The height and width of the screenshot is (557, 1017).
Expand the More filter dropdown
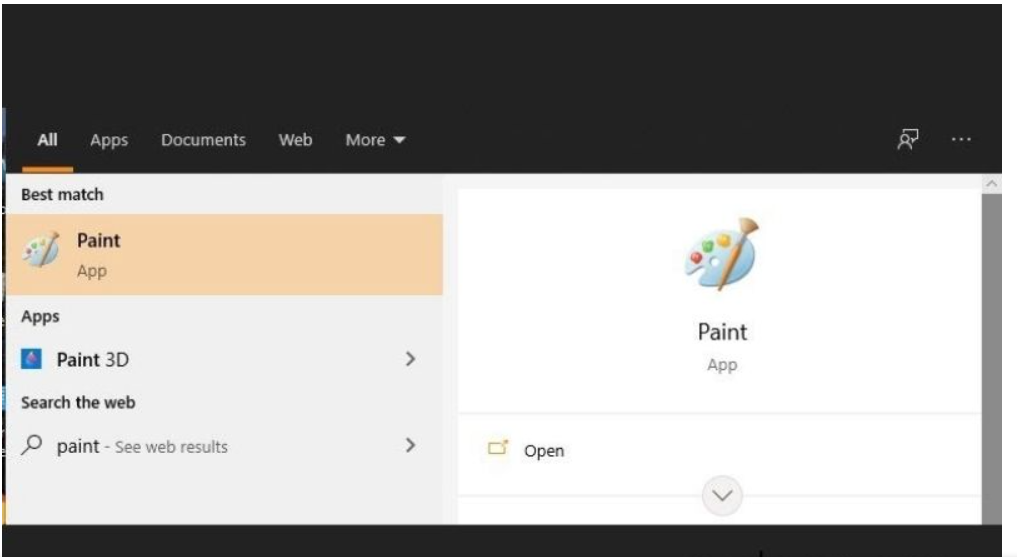[x=376, y=140]
